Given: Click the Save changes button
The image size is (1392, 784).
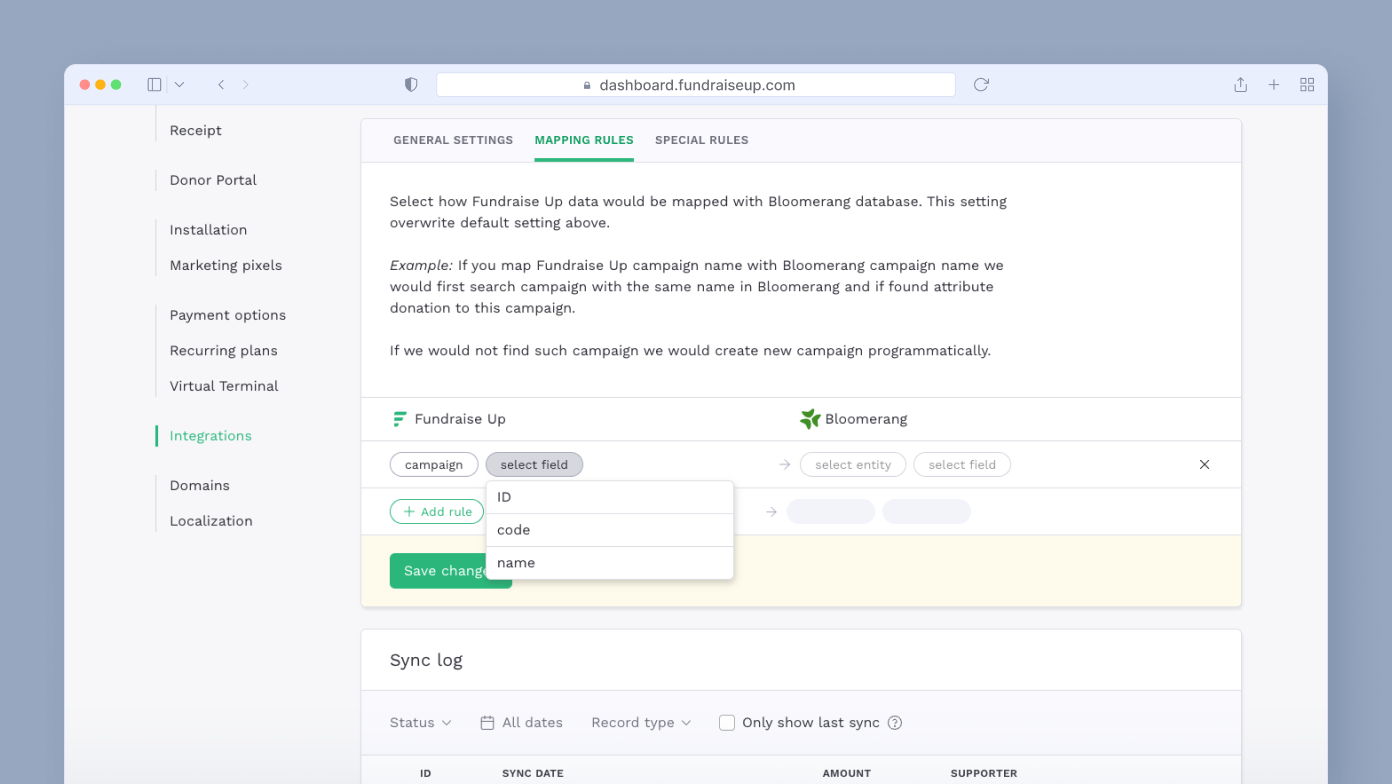Looking at the screenshot, I should point(451,571).
